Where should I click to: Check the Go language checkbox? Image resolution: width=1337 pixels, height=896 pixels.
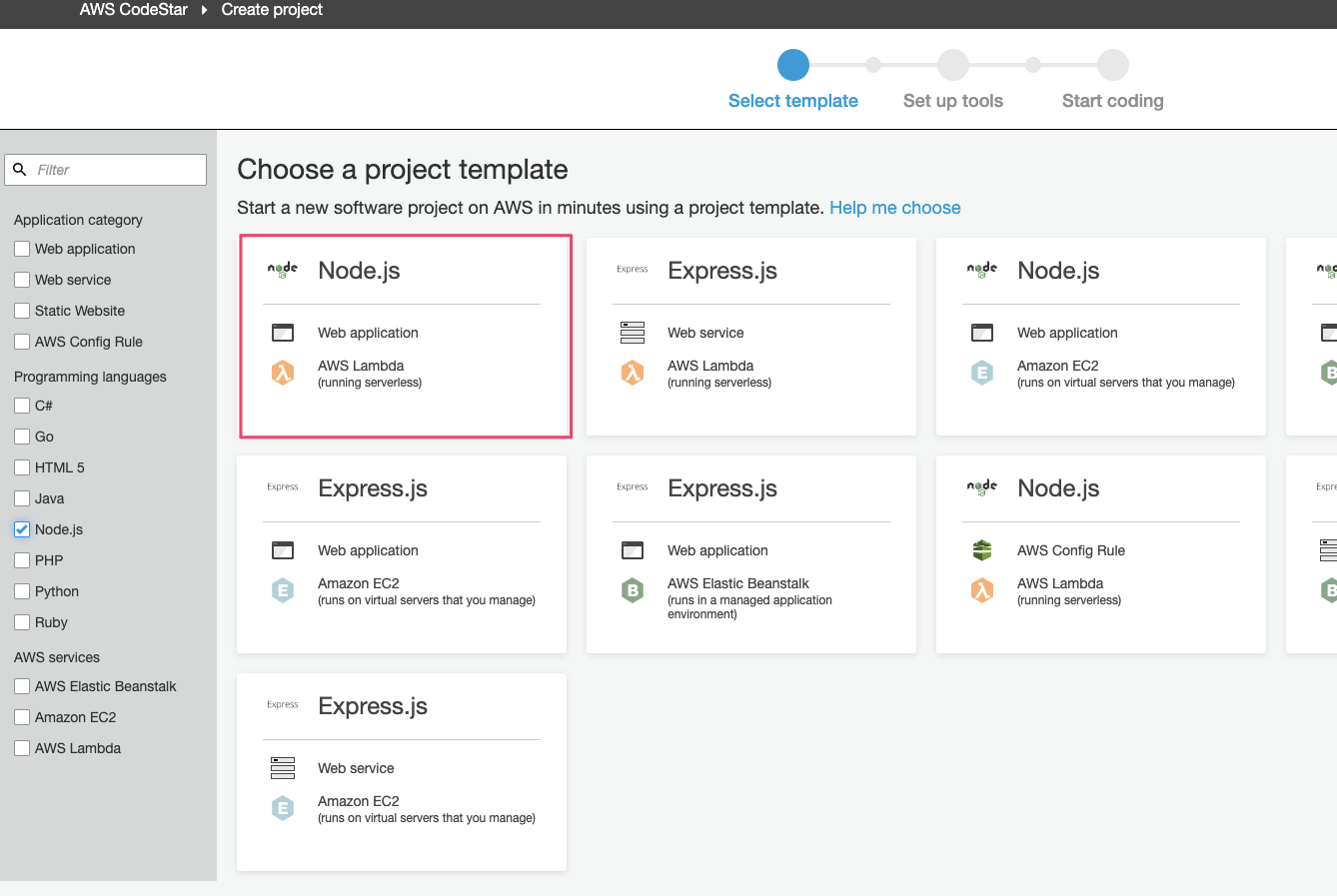[x=22, y=437]
